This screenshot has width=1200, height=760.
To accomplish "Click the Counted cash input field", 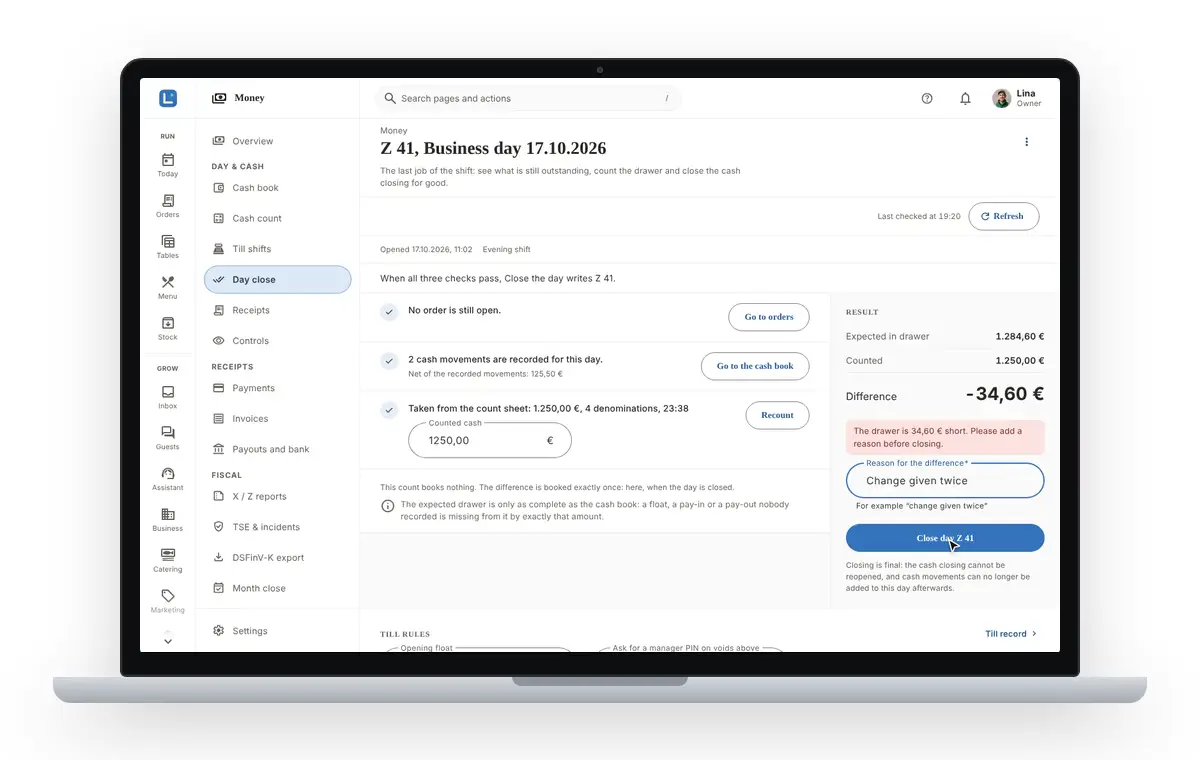I will (490, 440).
